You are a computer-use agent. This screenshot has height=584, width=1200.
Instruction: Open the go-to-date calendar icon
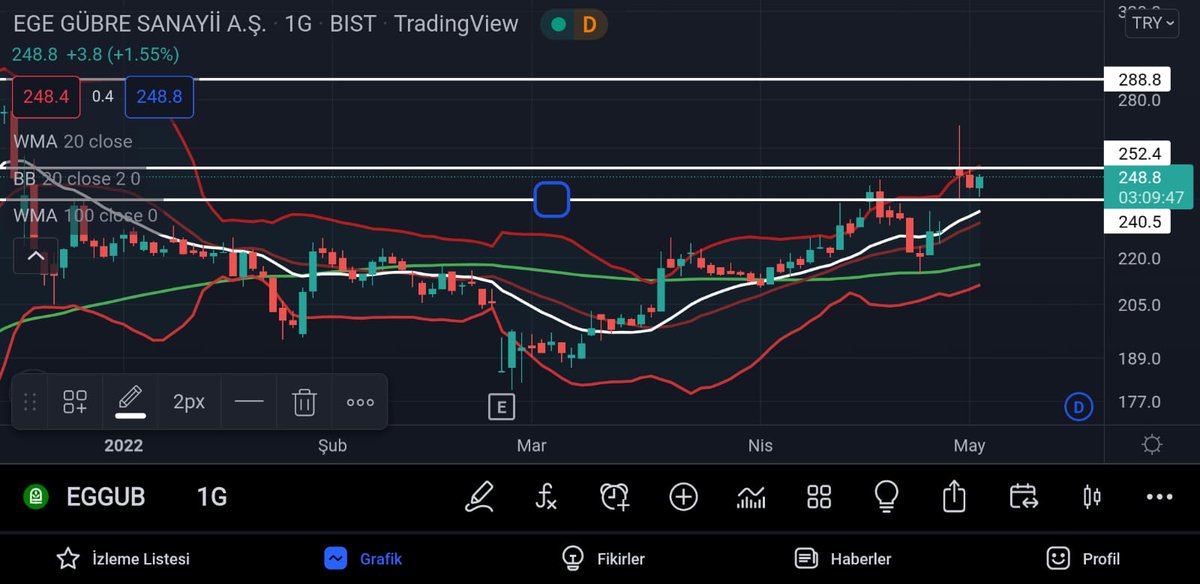1024,496
